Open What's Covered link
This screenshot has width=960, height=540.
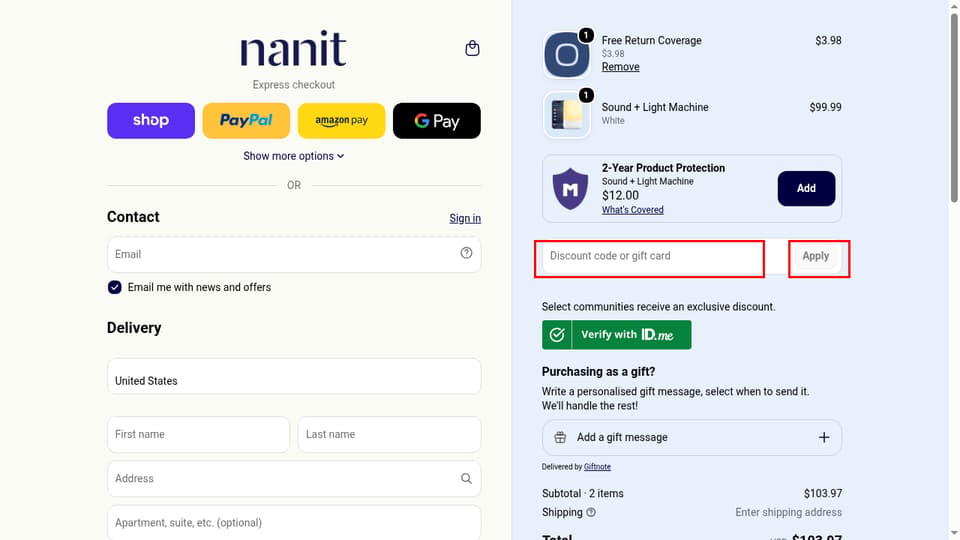(x=632, y=210)
